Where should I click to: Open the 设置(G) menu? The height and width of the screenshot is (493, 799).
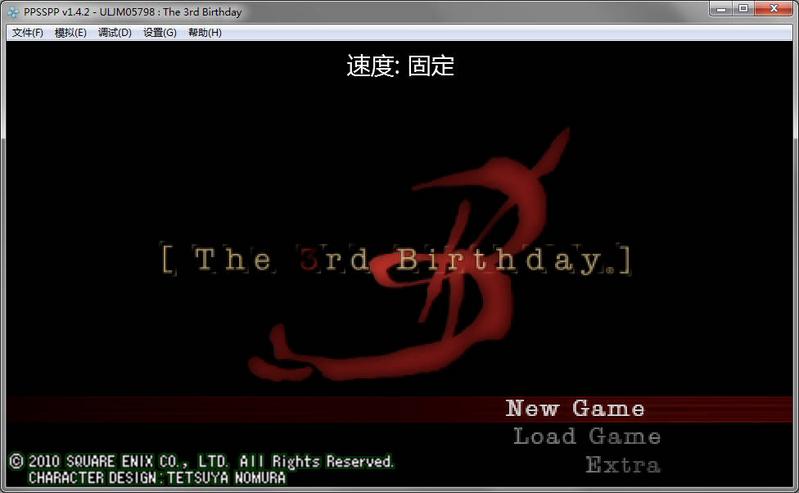point(159,32)
